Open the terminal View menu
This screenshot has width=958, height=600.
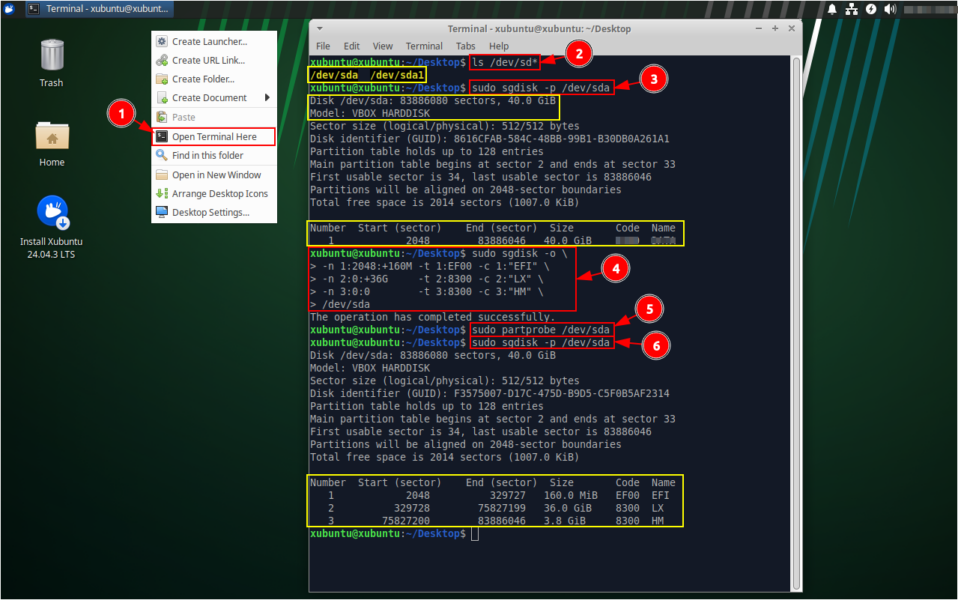coord(383,46)
